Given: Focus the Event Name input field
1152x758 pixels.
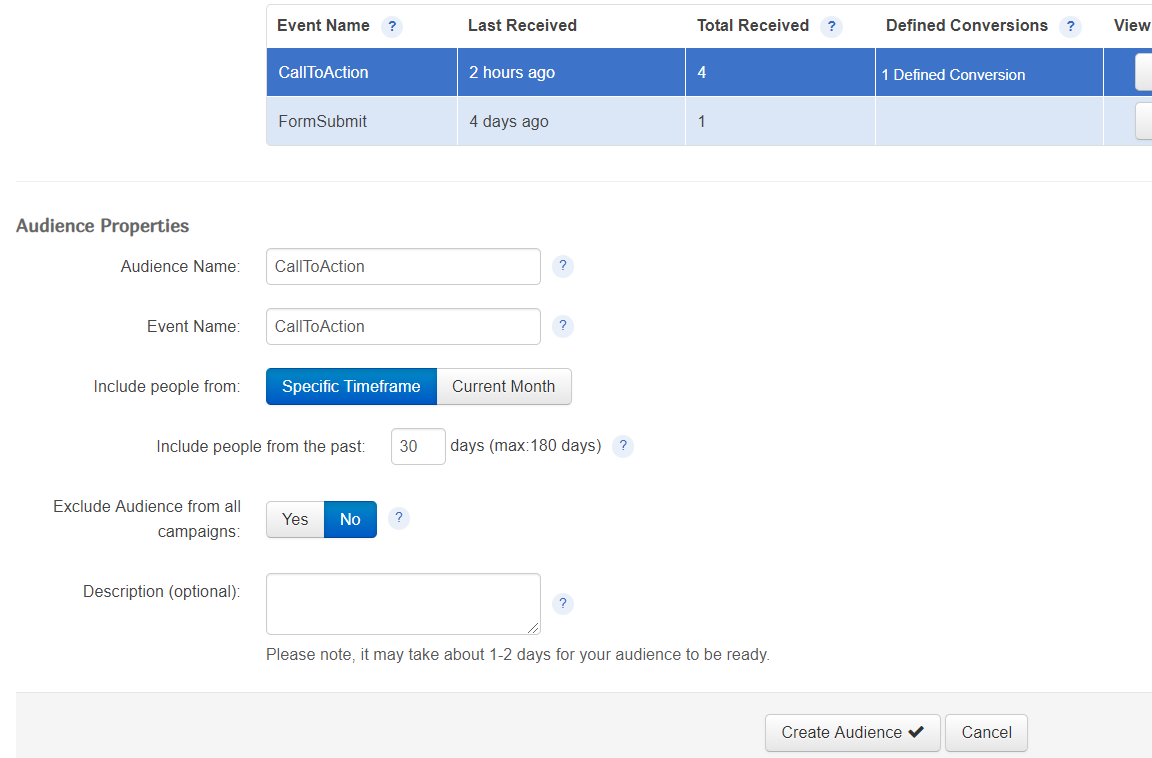Looking at the screenshot, I should click(403, 327).
